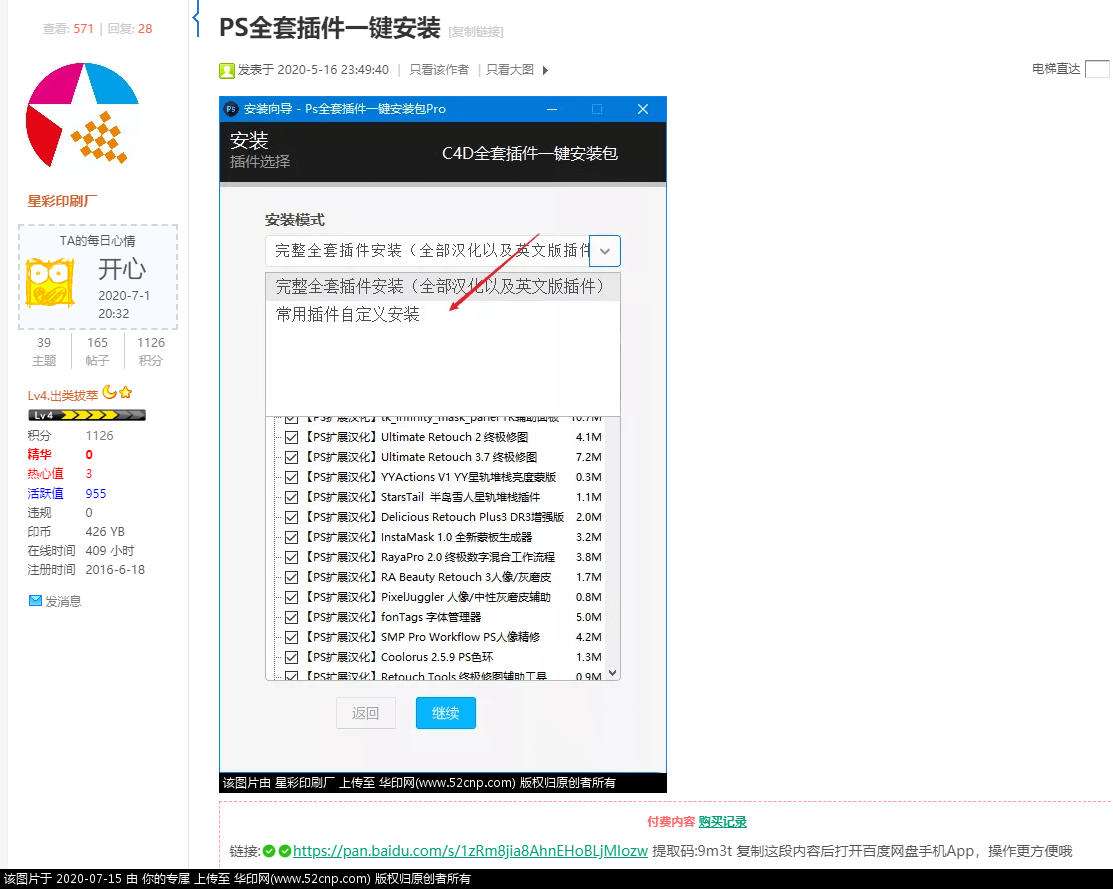Click the star level icon beside Lv4

click(126, 392)
